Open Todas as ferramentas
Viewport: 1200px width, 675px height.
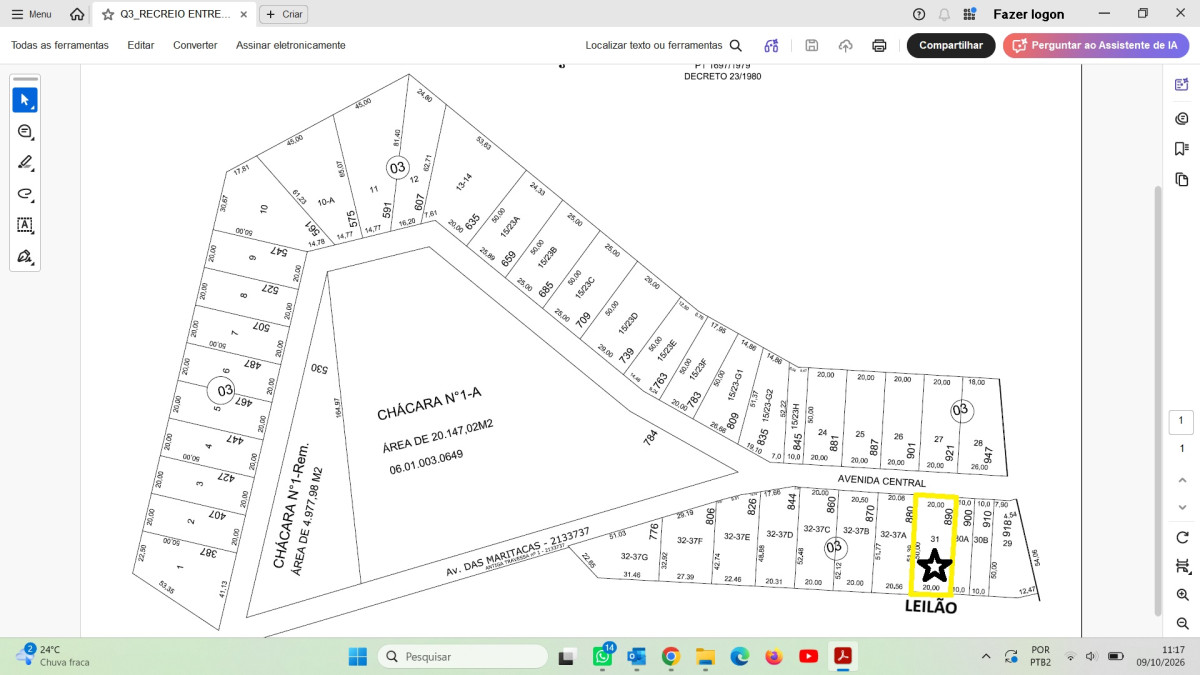click(x=60, y=45)
